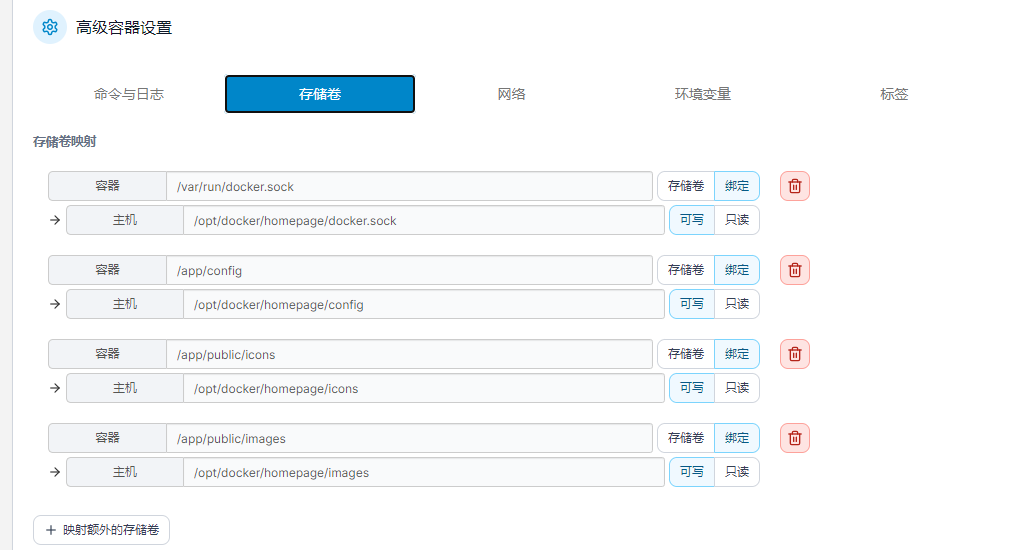Select 绑定 type for /var/run/docker.sock row
The height and width of the screenshot is (550, 1027).
click(x=737, y=186)
